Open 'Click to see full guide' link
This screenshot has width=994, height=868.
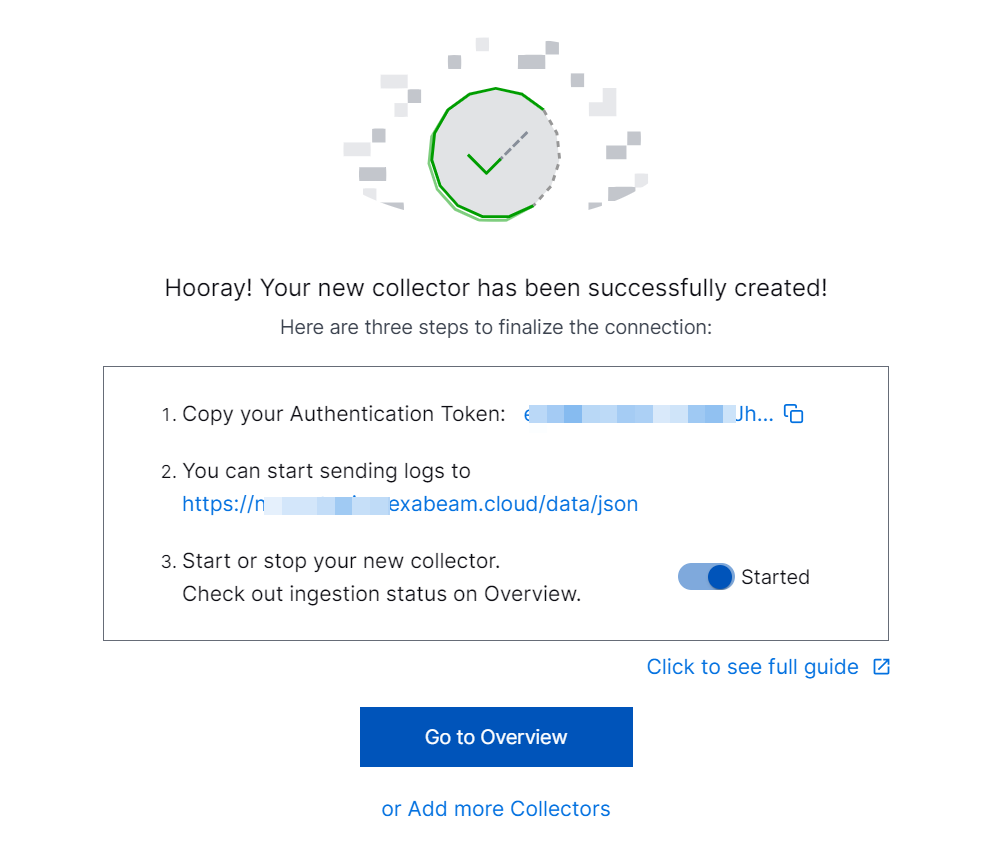click(x=752, y=667)
